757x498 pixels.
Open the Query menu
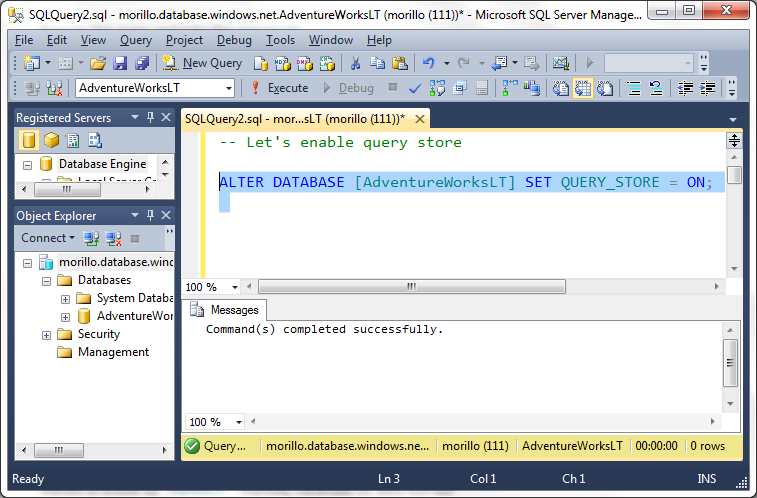(136, 40)
